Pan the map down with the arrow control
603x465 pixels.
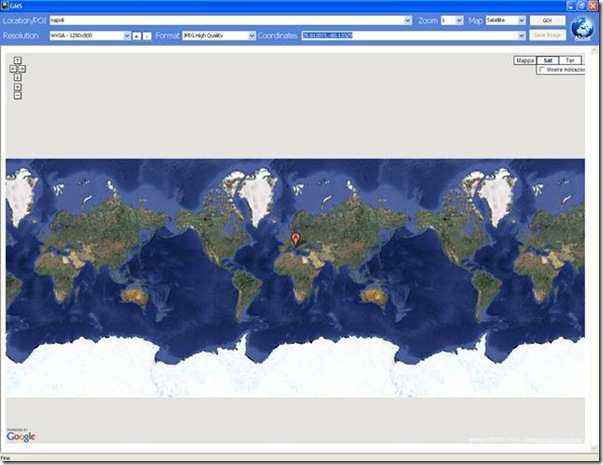click(x=18, y=77)
